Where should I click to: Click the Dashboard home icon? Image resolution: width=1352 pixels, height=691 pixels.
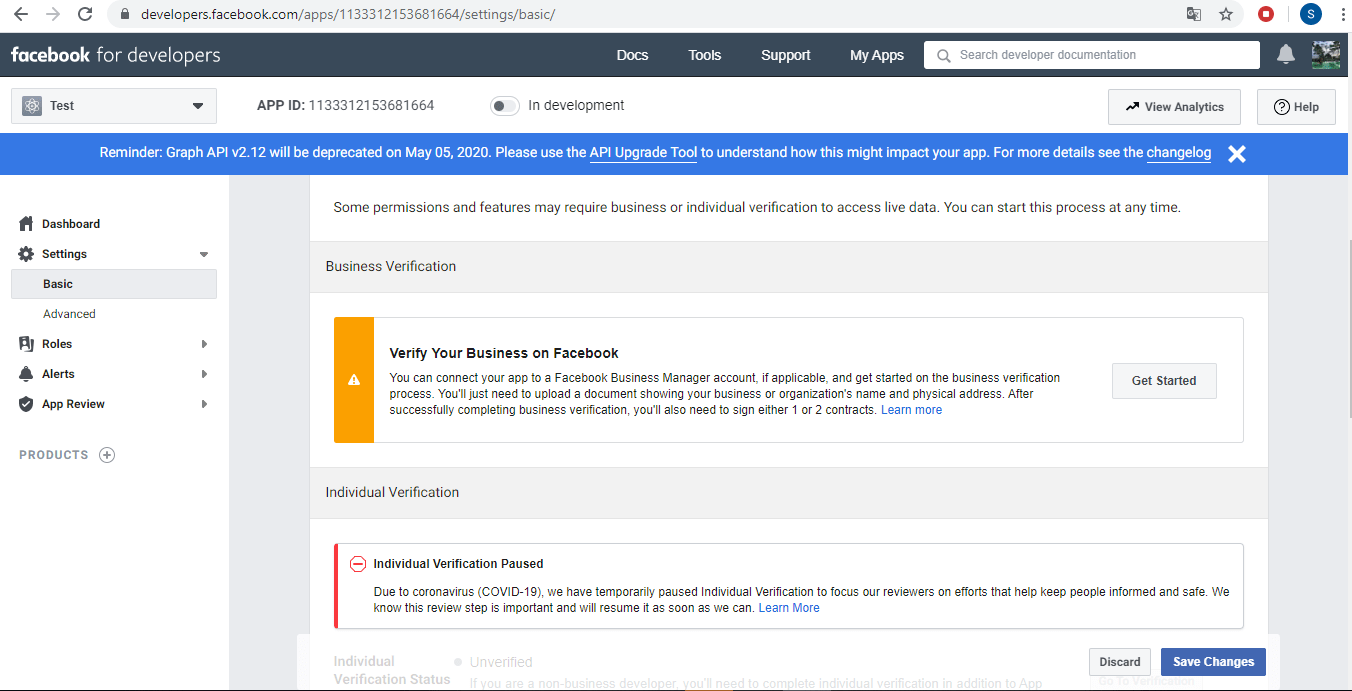click(x=27, y=224)
